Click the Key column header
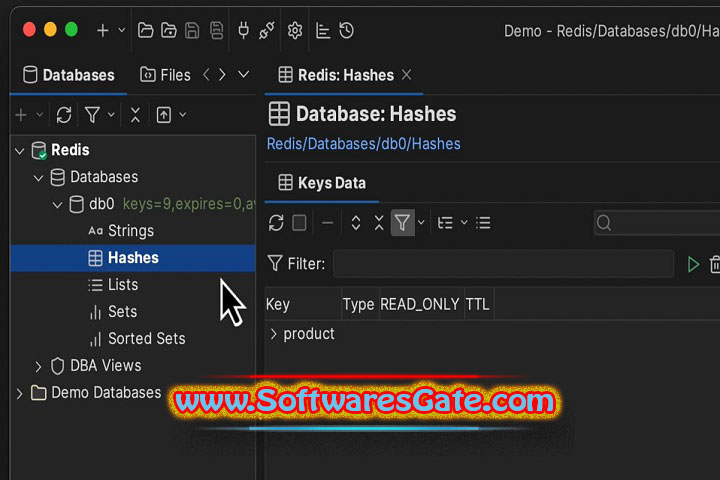The image size is (720, 480). point(303,305)
